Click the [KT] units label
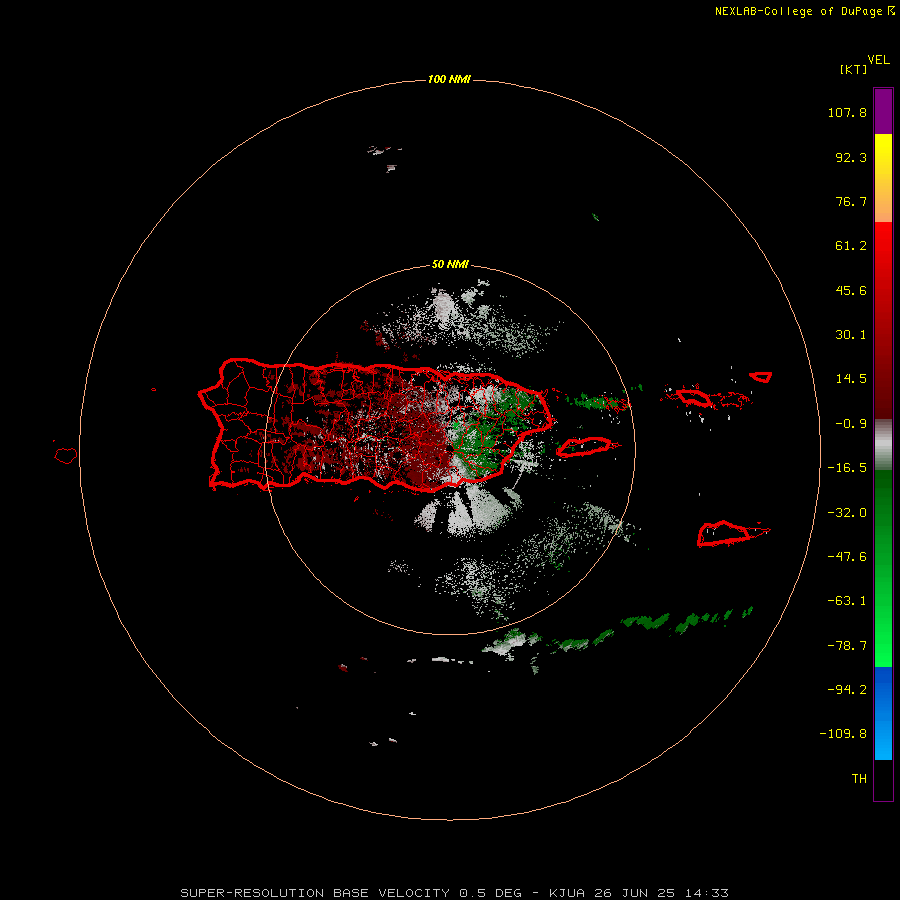 pos(853,69)
